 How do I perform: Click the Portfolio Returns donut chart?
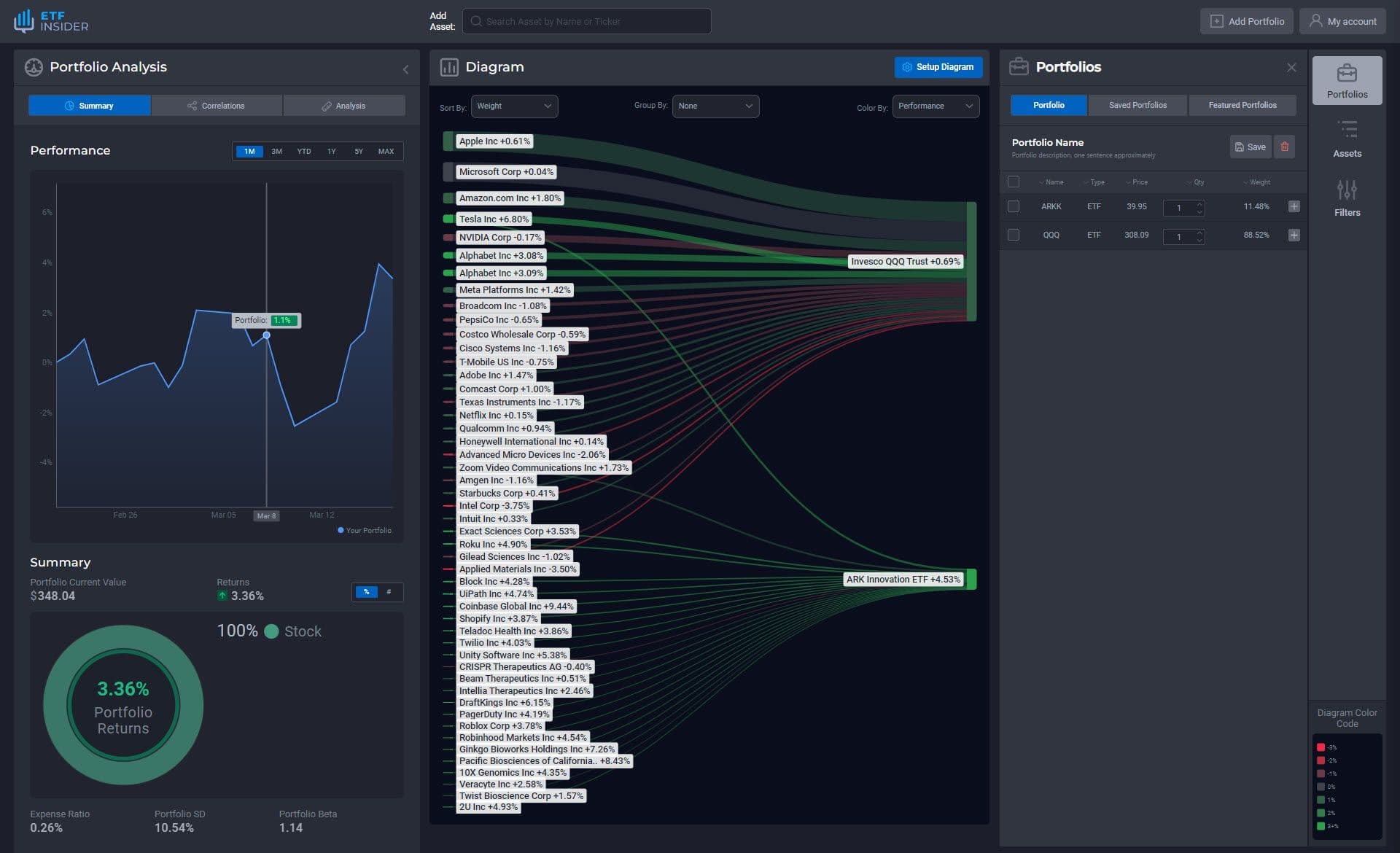(x=123, y=705)
